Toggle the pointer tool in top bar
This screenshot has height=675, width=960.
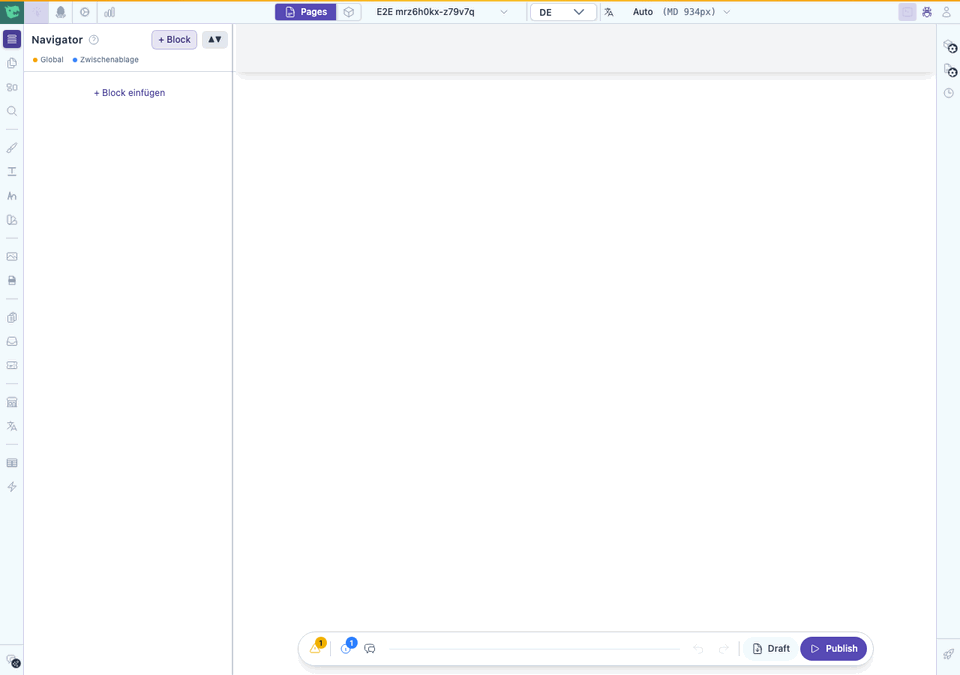point(37,12)
